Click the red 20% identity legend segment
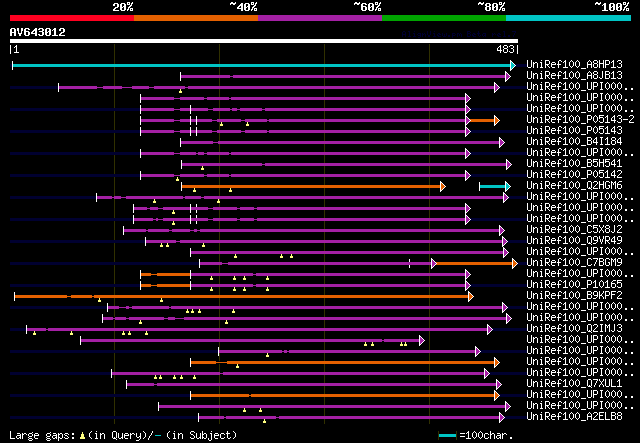This screenshot has width=640, height=443. pos(72,18)
